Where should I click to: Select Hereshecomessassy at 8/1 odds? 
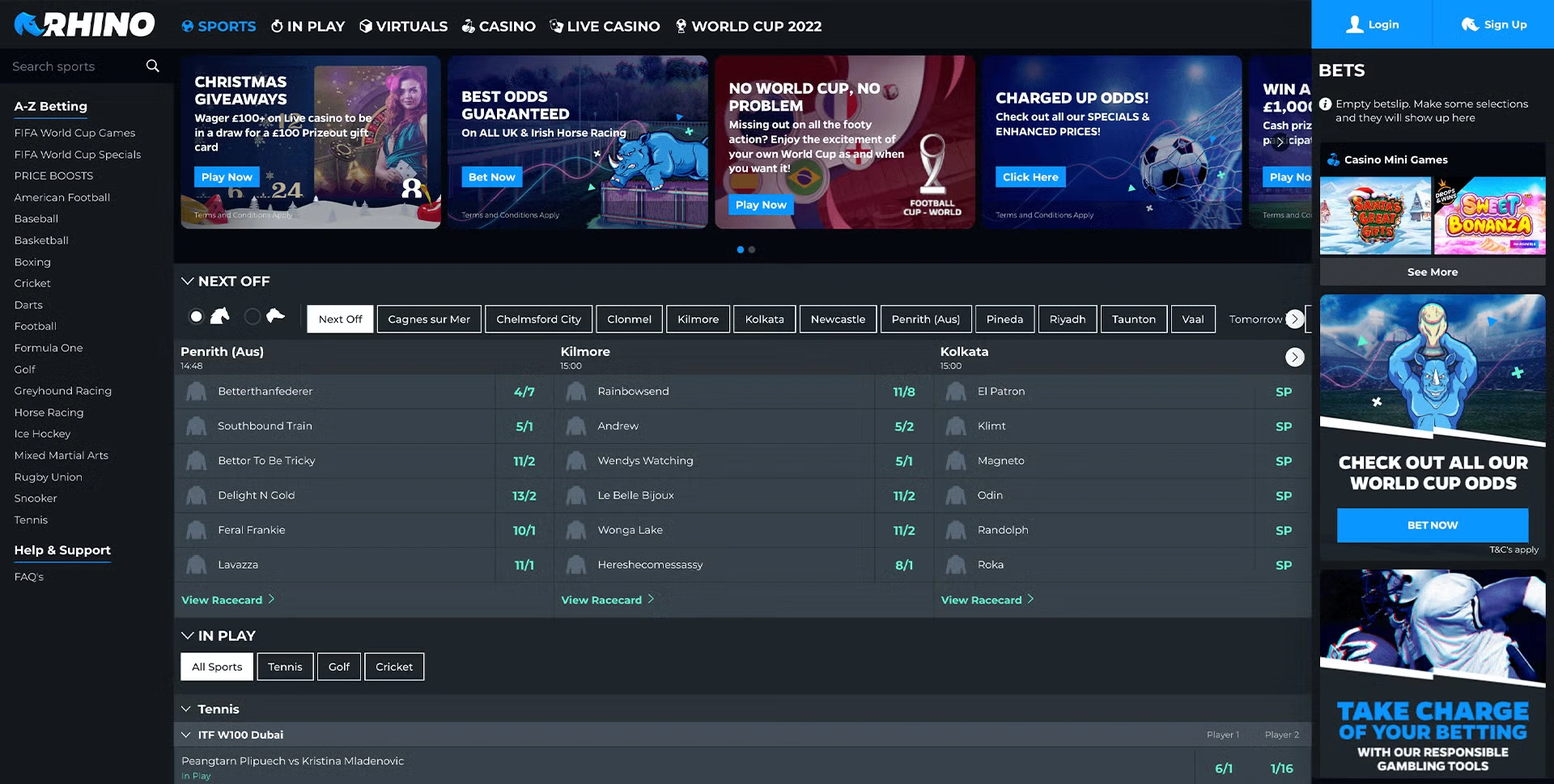click(x=904, y=566)
